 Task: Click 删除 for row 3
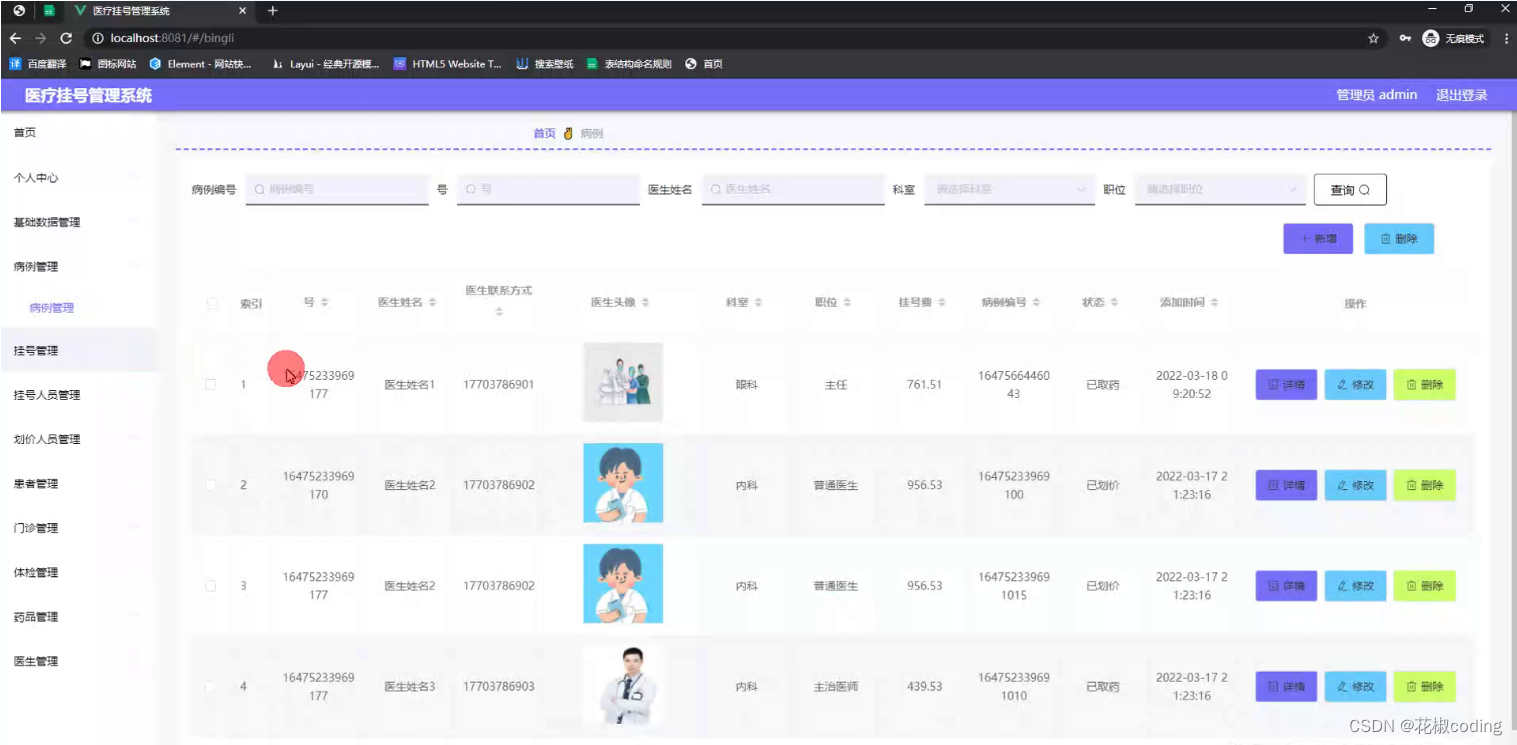1424,586
